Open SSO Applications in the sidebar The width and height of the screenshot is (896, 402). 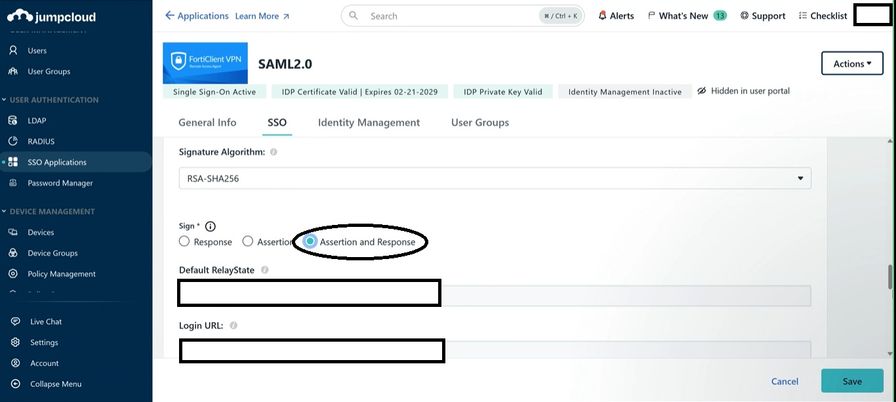point(75,162)
